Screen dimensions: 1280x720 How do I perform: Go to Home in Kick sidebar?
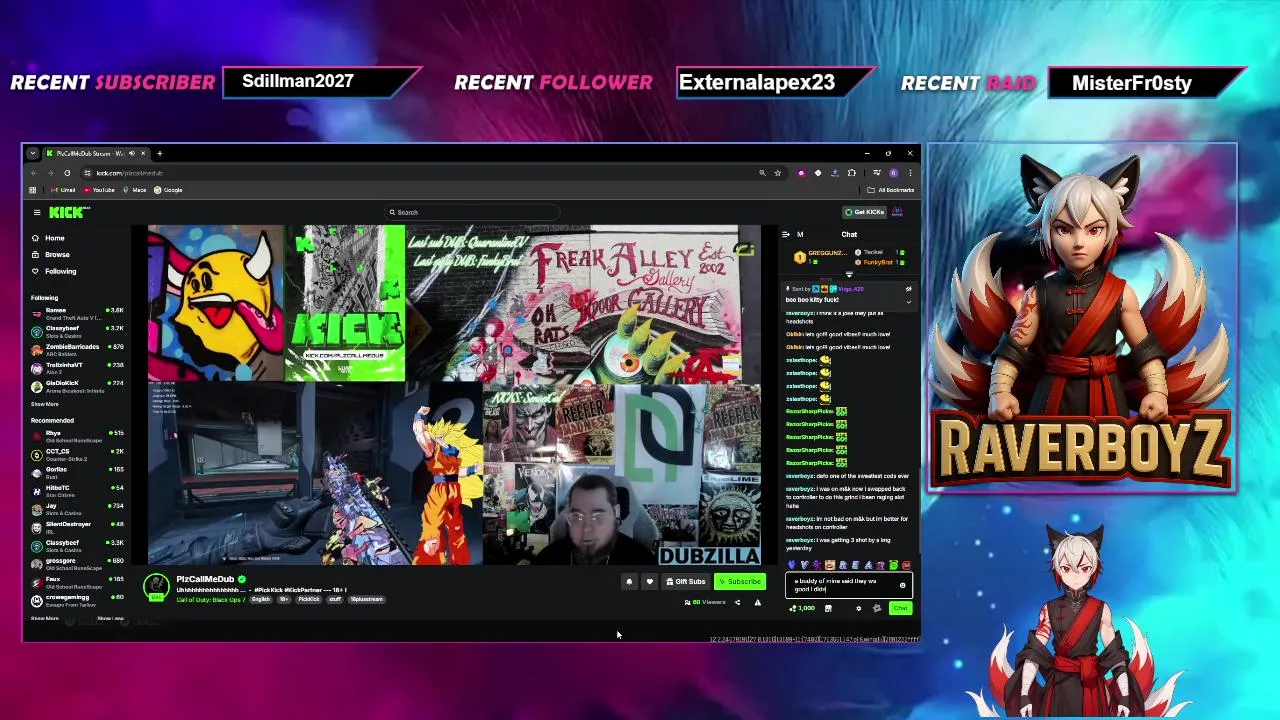(48, 238)
